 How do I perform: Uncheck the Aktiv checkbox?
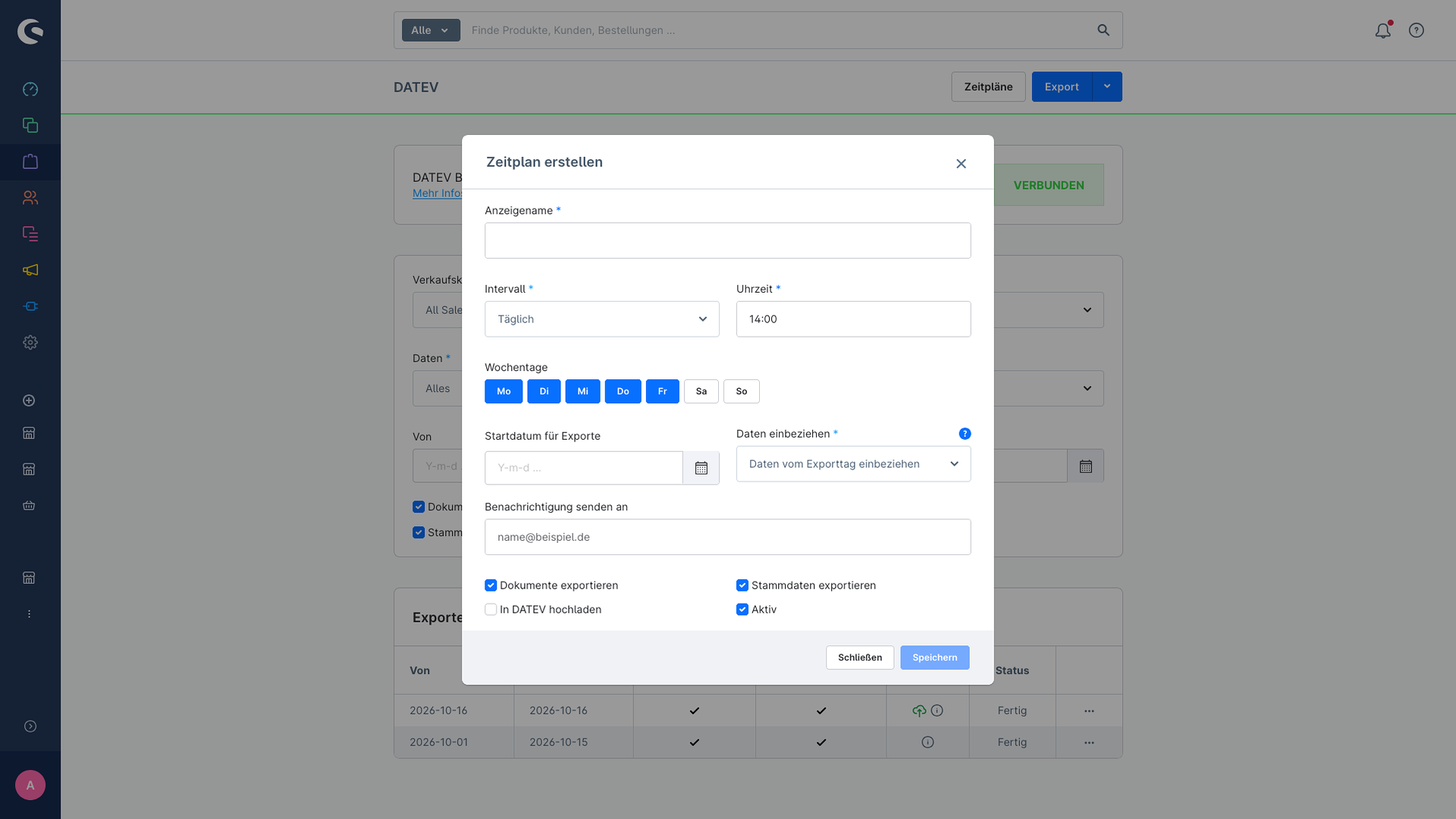pos(742,610)
